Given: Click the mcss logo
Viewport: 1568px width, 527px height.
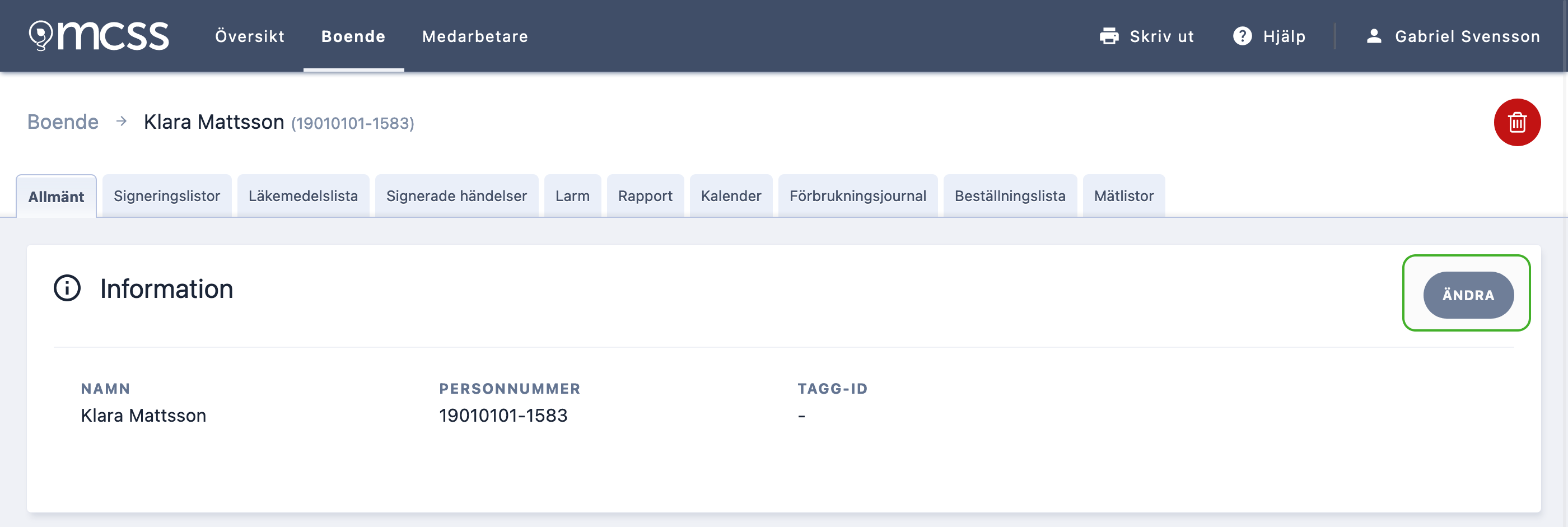Looking at the screenshot, I should pos(99,36).
